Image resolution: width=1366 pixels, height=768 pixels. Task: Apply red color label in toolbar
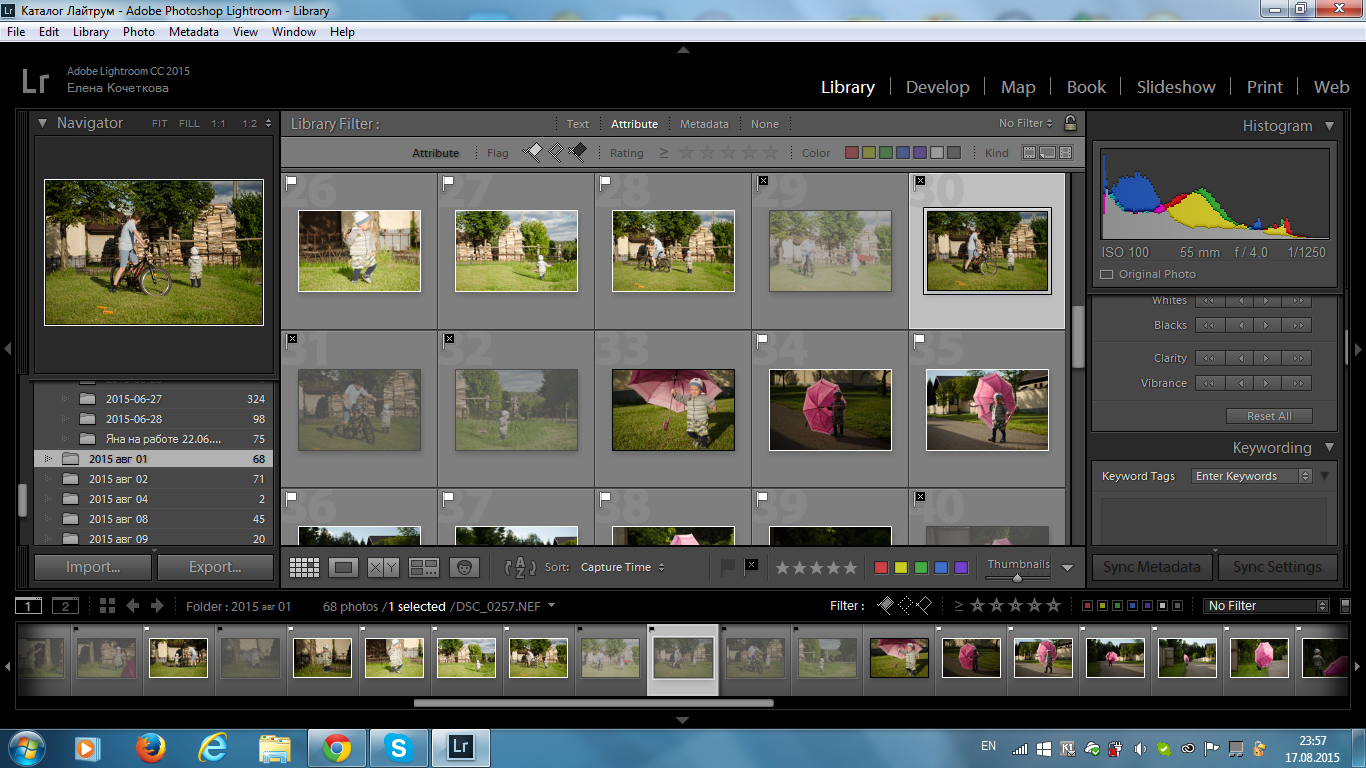tap(881, 567)
